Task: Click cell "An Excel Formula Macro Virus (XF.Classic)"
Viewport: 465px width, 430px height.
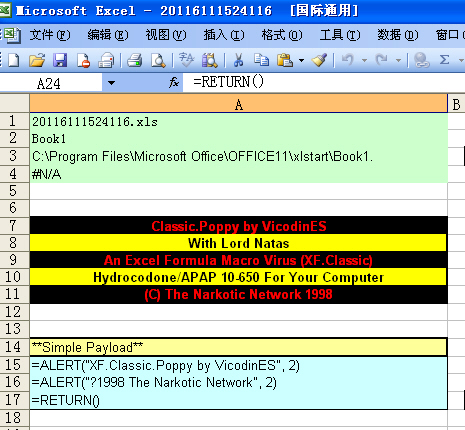Action: coord(239,260)
